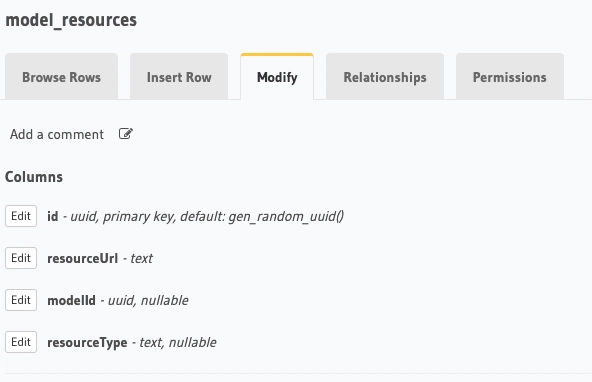Click the modelId column name

[x=71, y=300]
